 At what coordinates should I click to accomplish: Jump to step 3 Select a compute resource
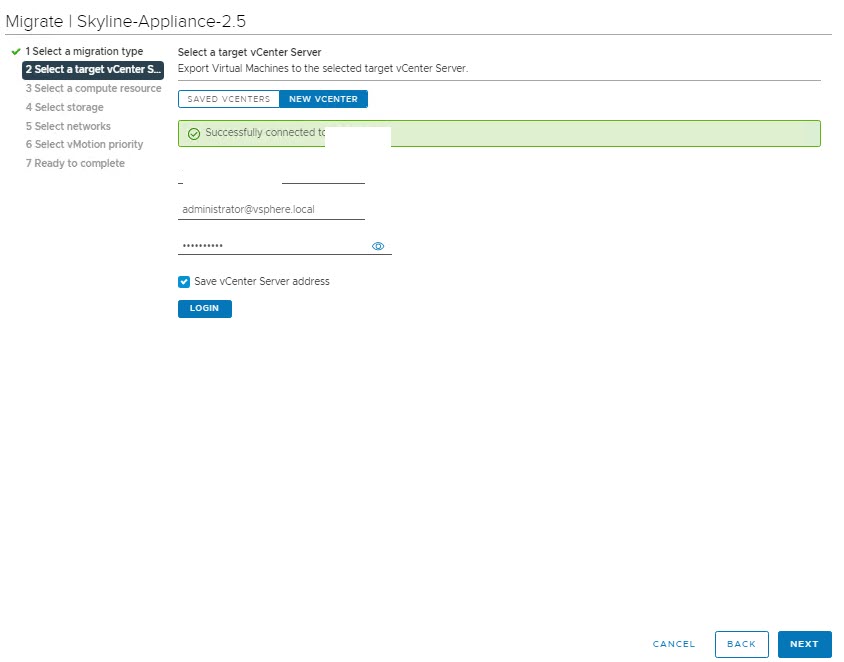(x=93, y=89)
